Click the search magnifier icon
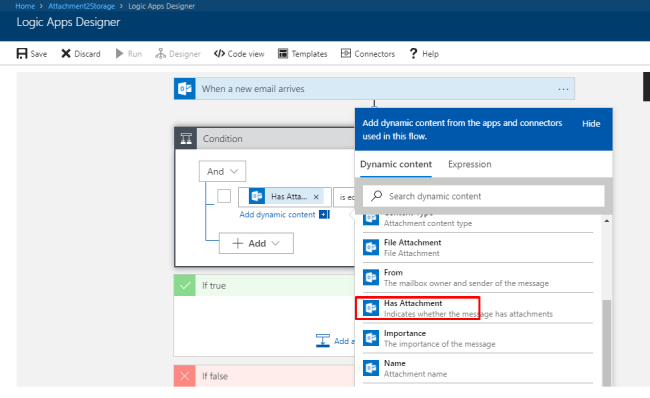 tap(376, 196)
